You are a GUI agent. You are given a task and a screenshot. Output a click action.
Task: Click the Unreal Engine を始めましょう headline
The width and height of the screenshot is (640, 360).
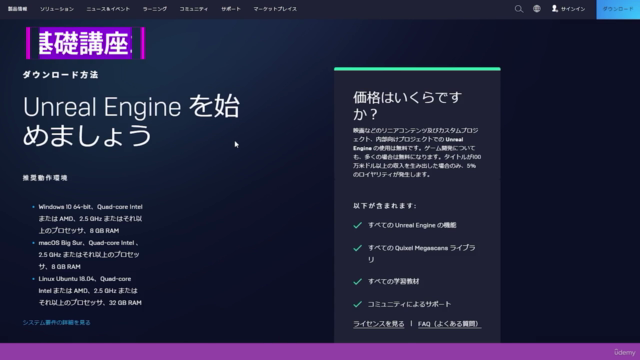pyautogui.click(x=131, y=120)
